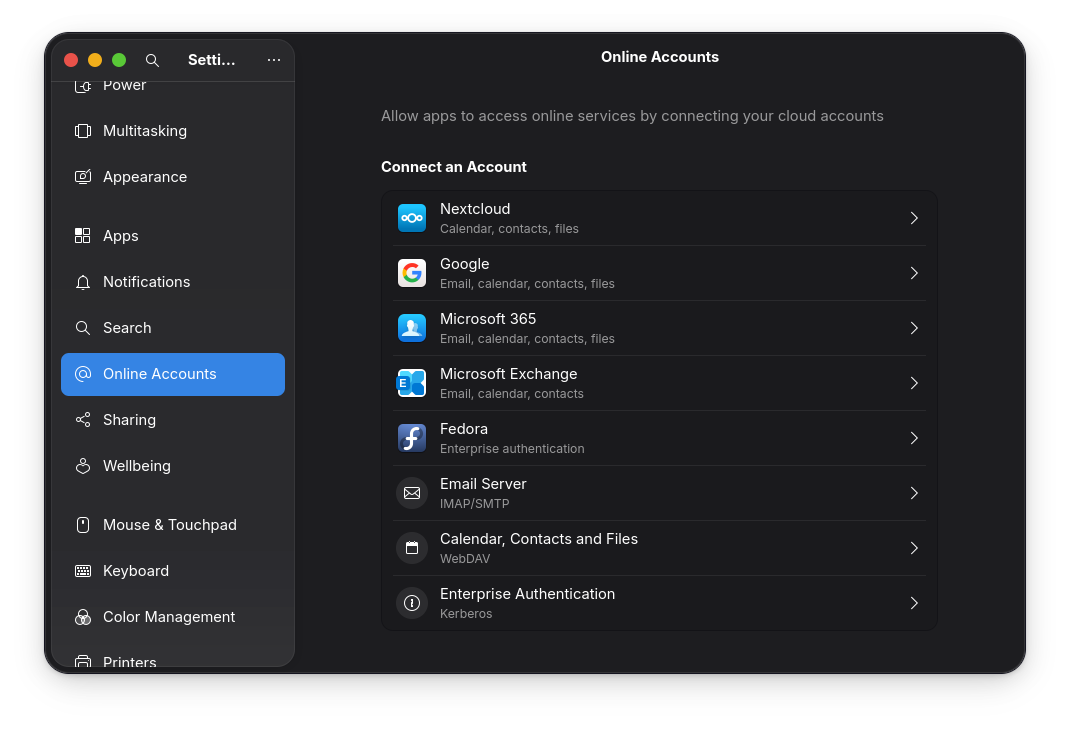This screenshot has height=730, width=1070.
Task: Expand the Enterprise Authentication Kerberos row
Action: (913, 602)
